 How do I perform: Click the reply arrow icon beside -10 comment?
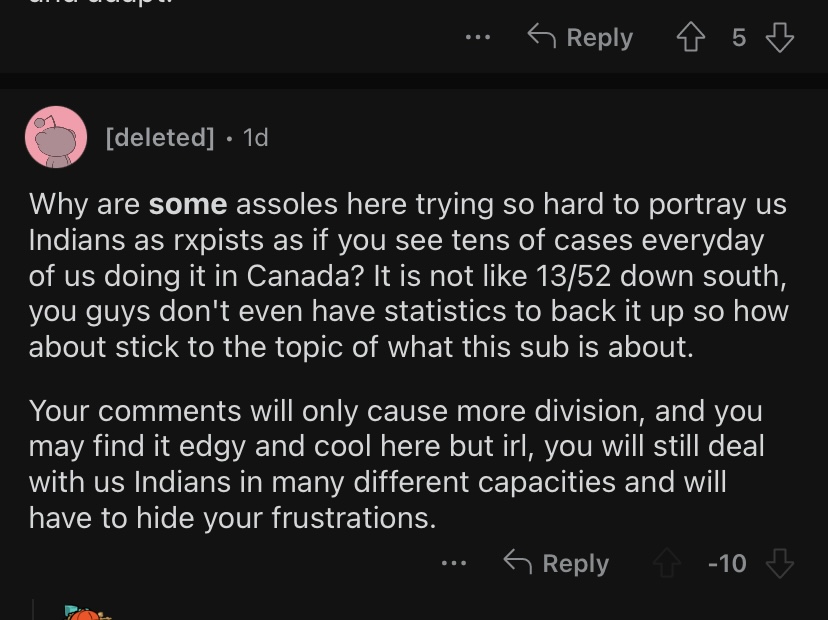pos(518,561)
